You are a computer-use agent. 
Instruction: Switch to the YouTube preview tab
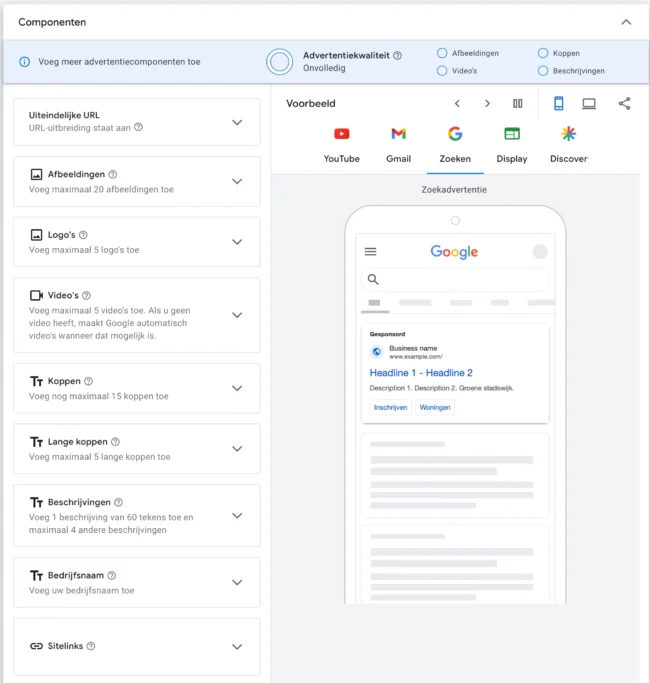pyautogui.click(x=342, y=144)
